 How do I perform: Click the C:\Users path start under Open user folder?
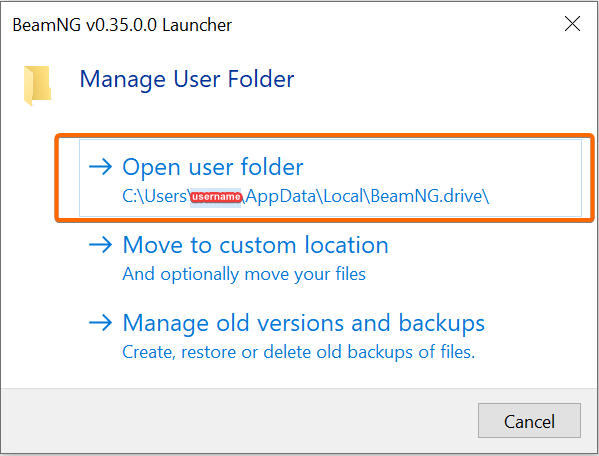click(154, 196)
